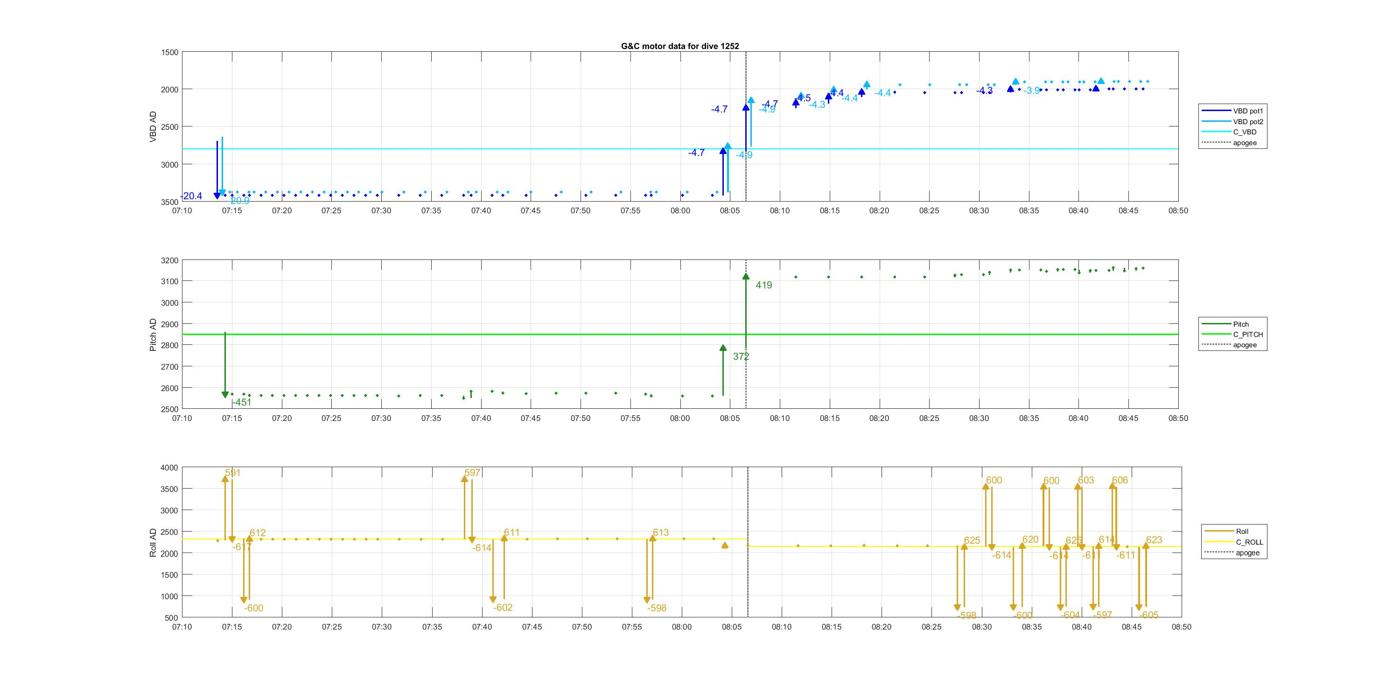
Task: Click the '2600' tick on Pitch axis
Action: click(x=169, y=388)
